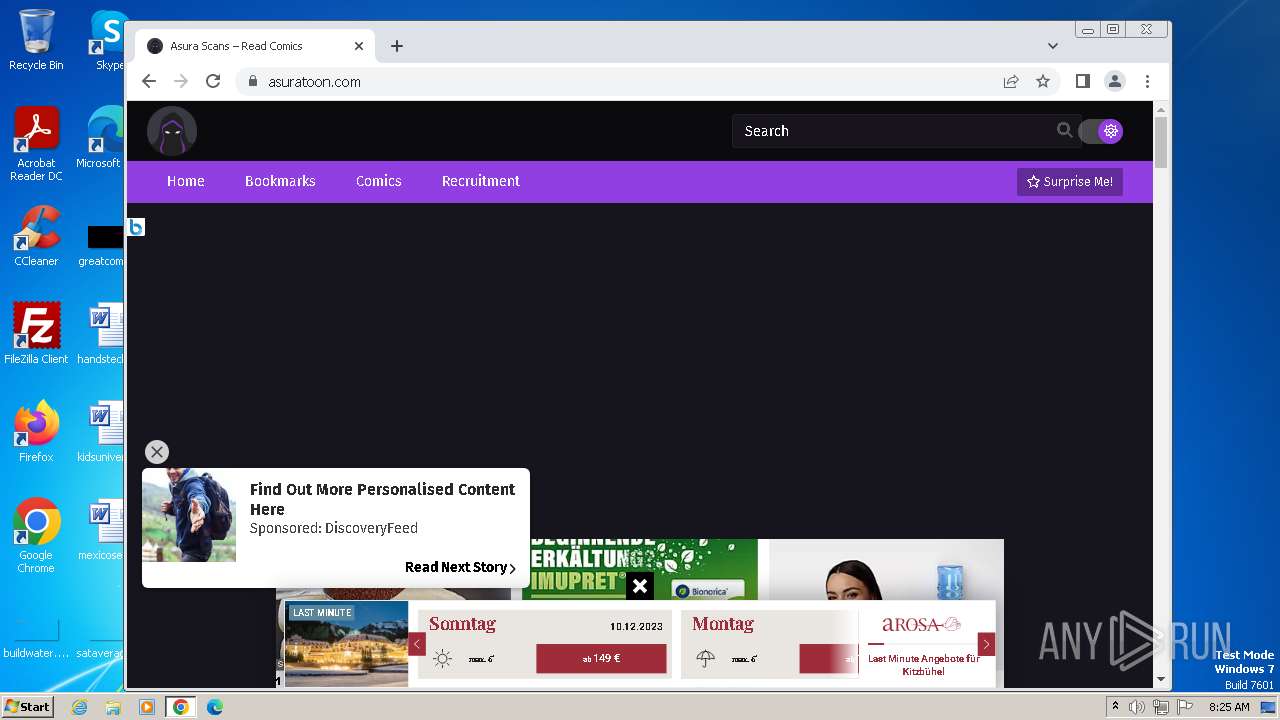Click the small blue b ad badge
Image resolution: width=1280 pixels, height=720 pixels.
click(136, 227)
